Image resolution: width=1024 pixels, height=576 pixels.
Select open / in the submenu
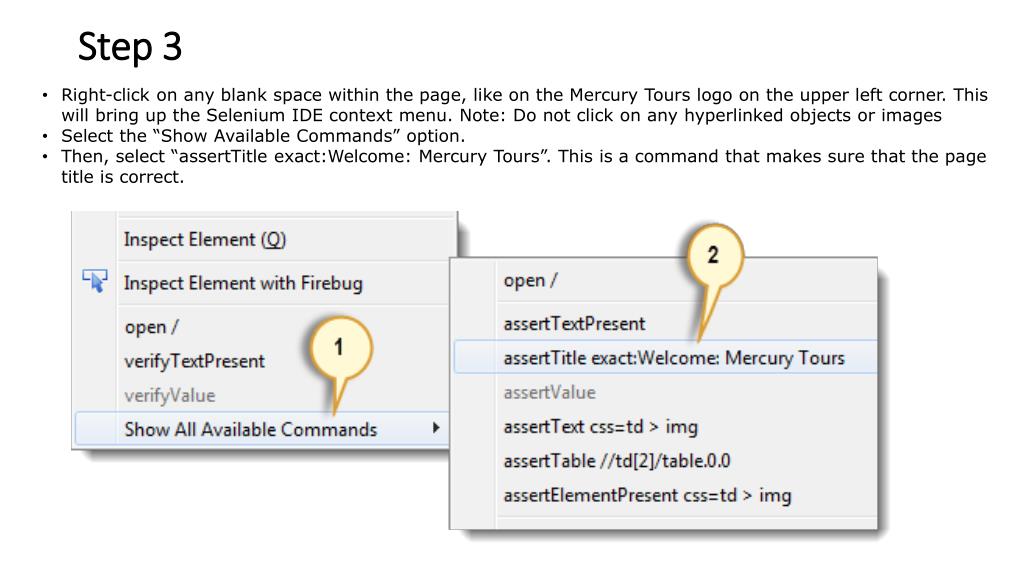tap(530, 281)
